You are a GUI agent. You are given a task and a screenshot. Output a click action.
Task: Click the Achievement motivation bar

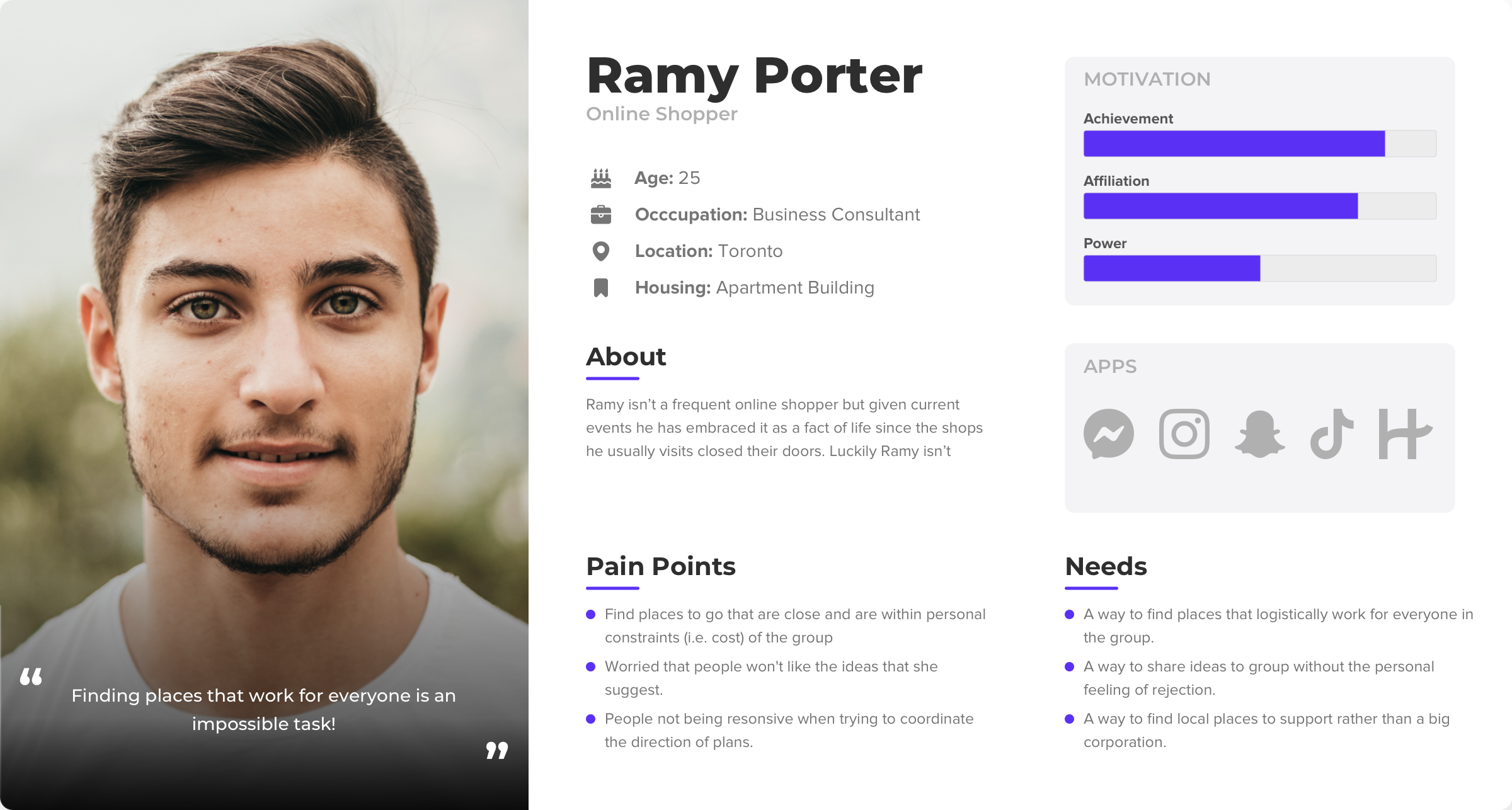pyautogui.click(x=1260, y=144)
